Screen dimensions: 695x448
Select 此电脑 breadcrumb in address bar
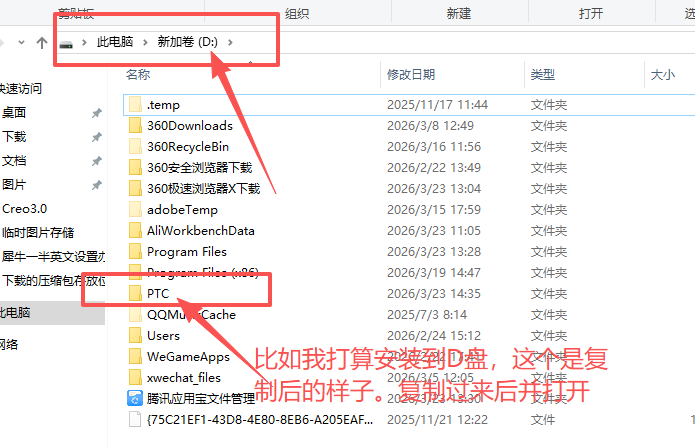[115, 42]
